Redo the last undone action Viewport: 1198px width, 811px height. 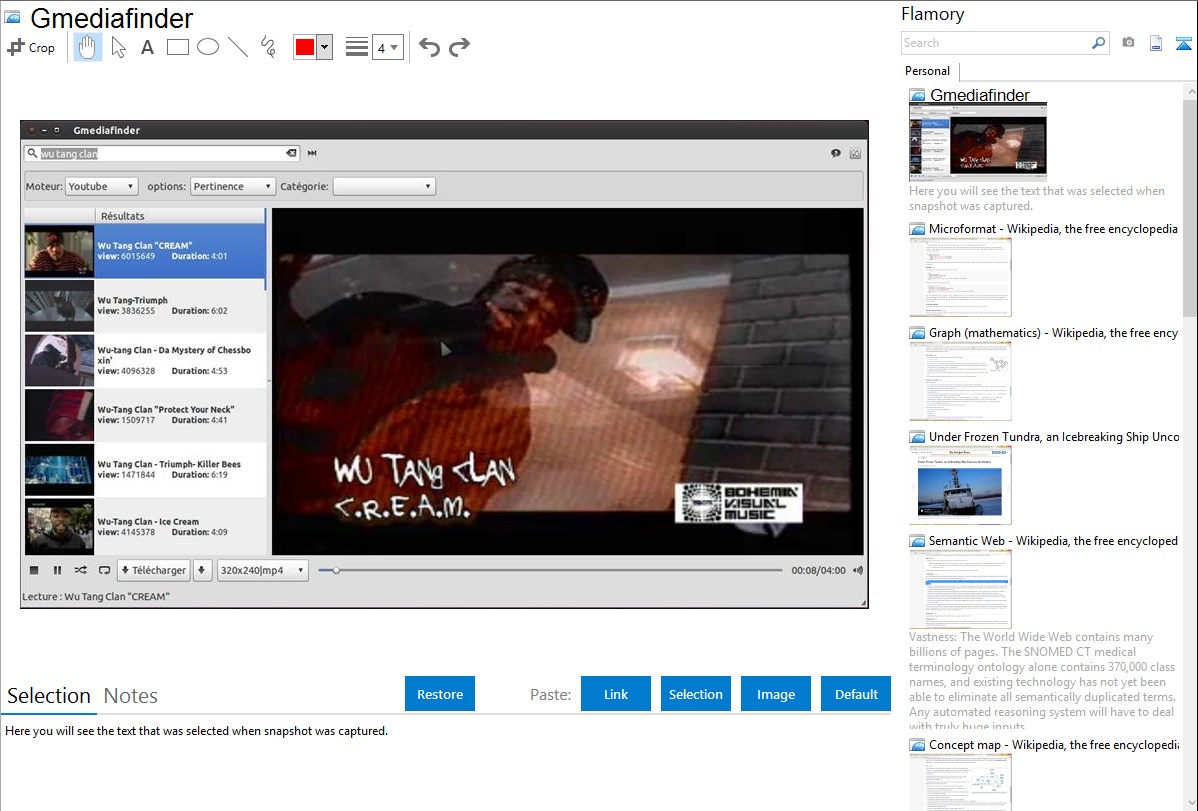(459, 47)
